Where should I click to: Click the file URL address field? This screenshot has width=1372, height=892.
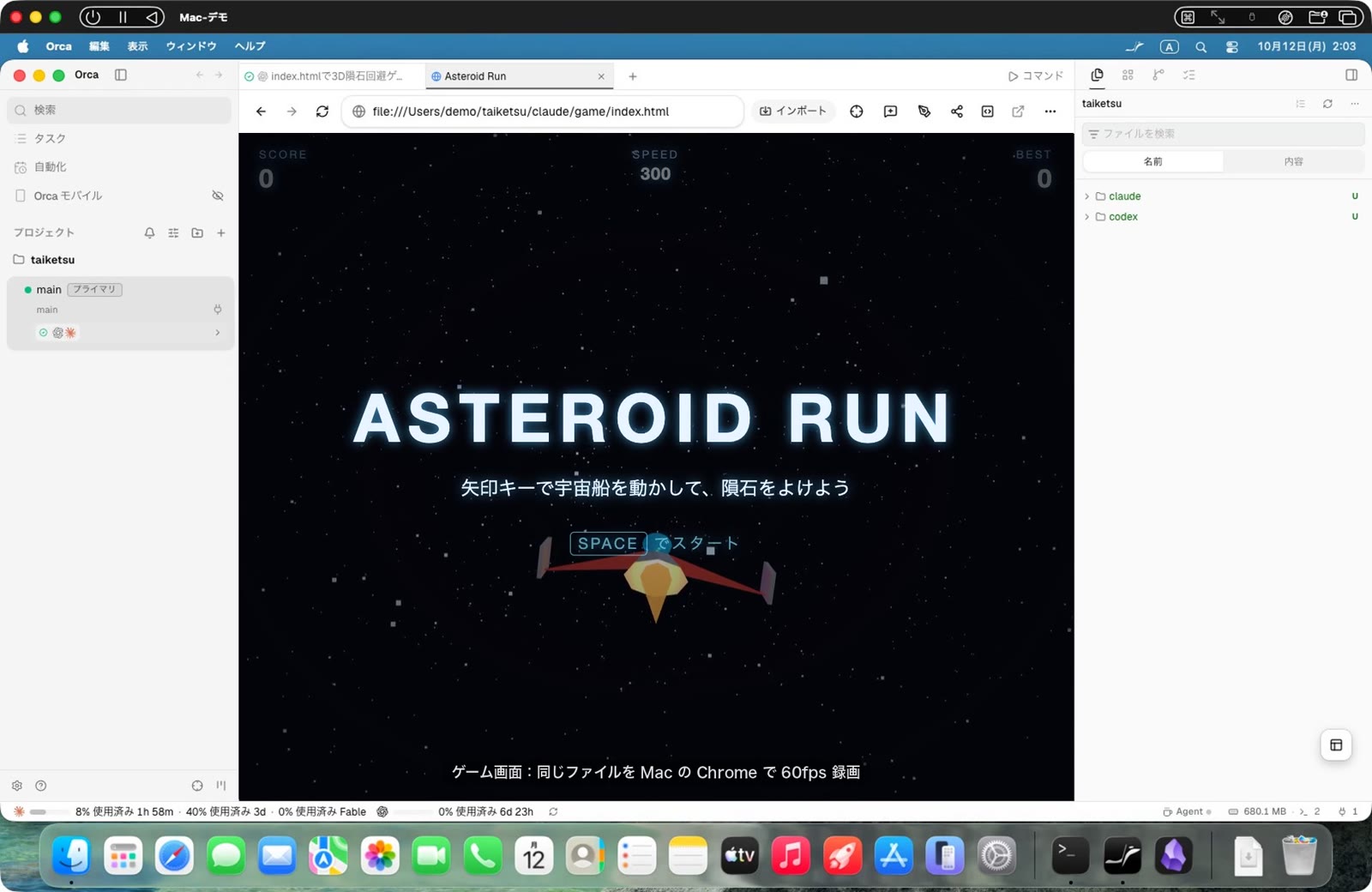(542, 111)
